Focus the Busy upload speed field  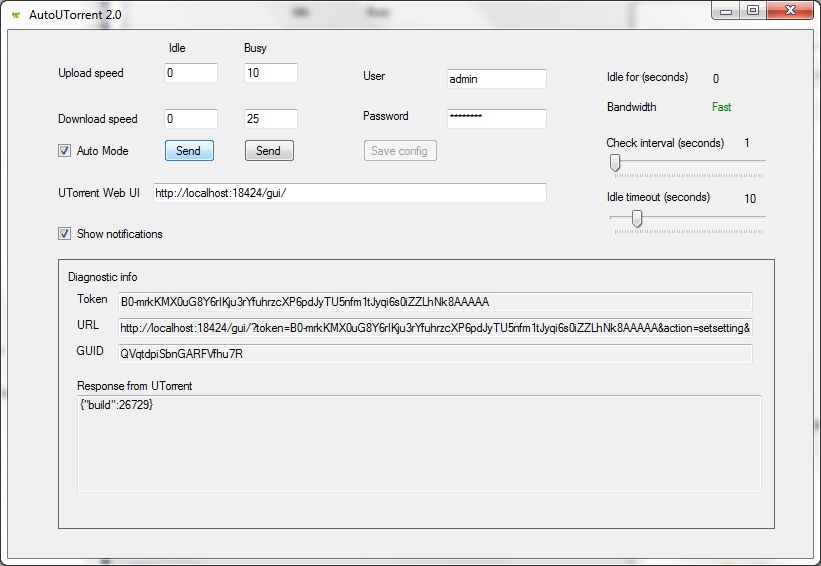(271, 73)
